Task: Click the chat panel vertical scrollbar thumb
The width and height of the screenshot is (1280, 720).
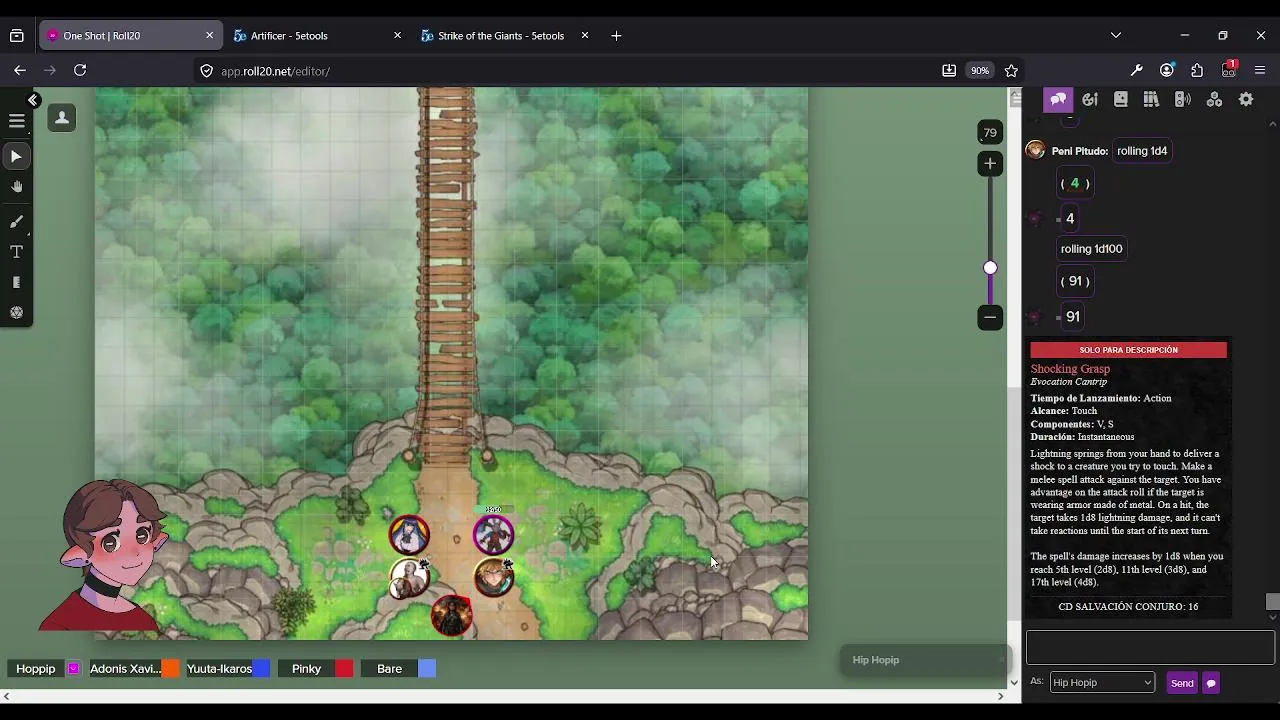Action: pos(1272,602)
